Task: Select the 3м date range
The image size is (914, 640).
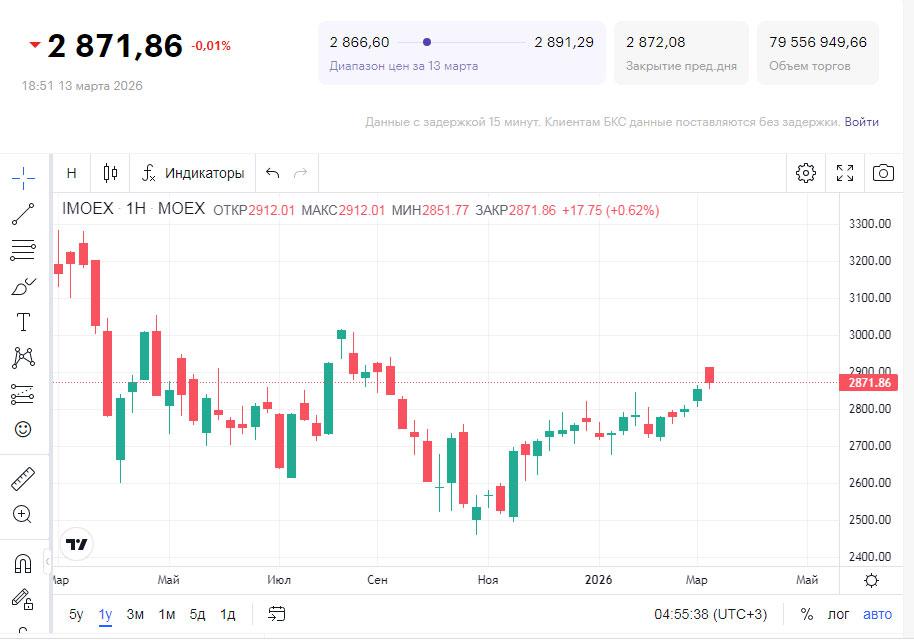Action: click(135, 614)
